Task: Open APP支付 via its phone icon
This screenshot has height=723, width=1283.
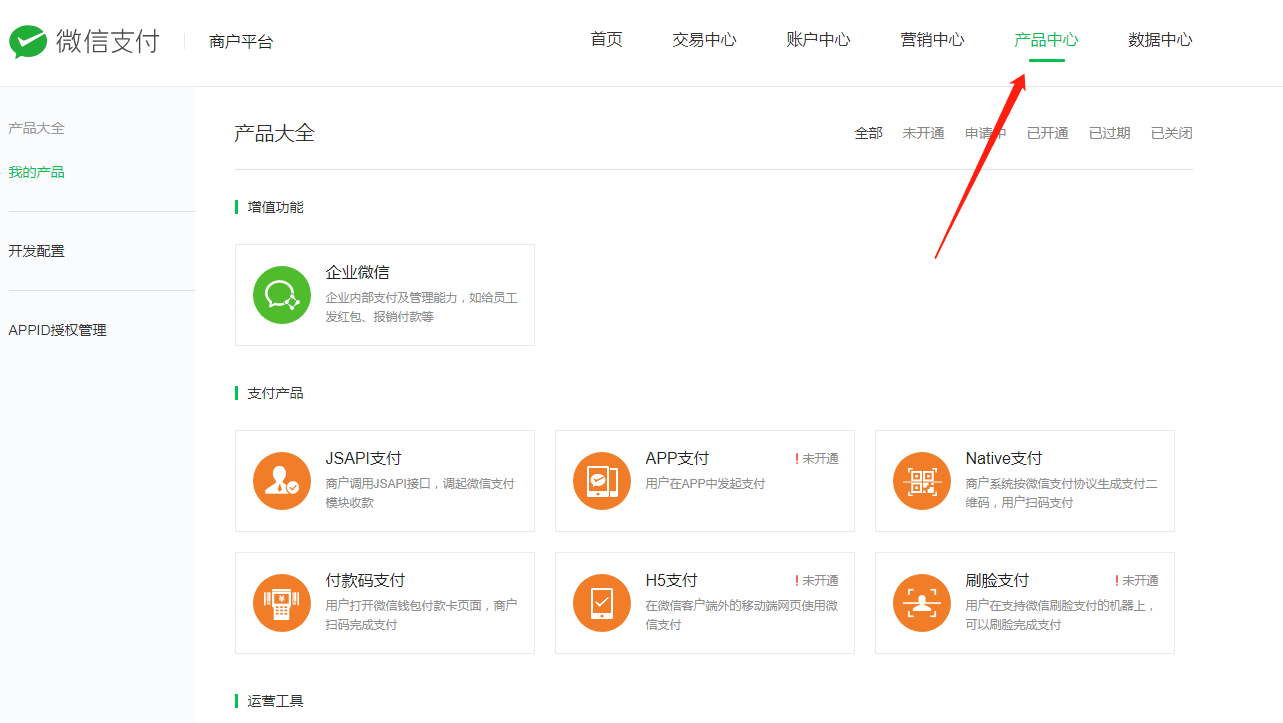Action: tap(601, 481)
